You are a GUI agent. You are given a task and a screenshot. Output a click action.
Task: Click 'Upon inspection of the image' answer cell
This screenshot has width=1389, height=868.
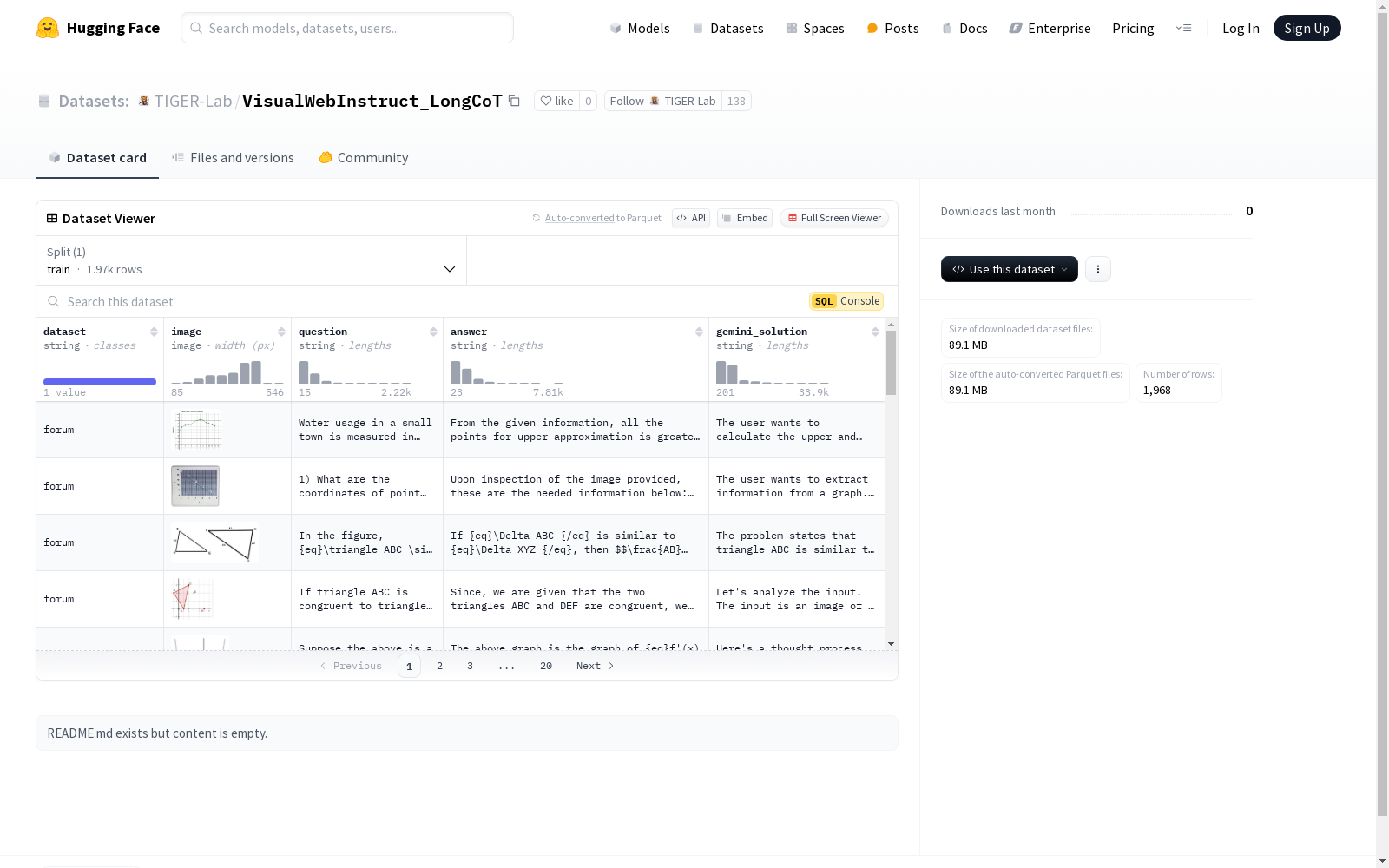[576, 486]
